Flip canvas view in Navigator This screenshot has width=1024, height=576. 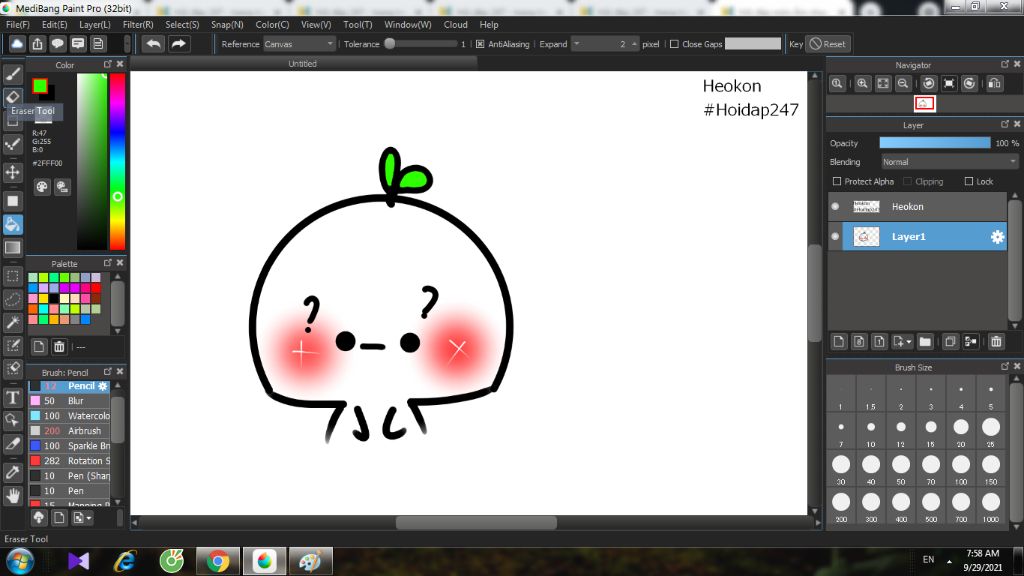(x=995, y=84)
